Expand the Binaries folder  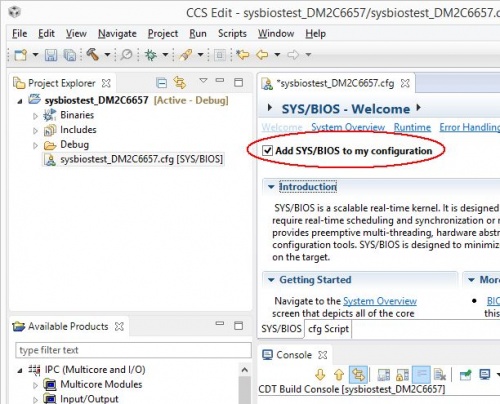point(35,116)
